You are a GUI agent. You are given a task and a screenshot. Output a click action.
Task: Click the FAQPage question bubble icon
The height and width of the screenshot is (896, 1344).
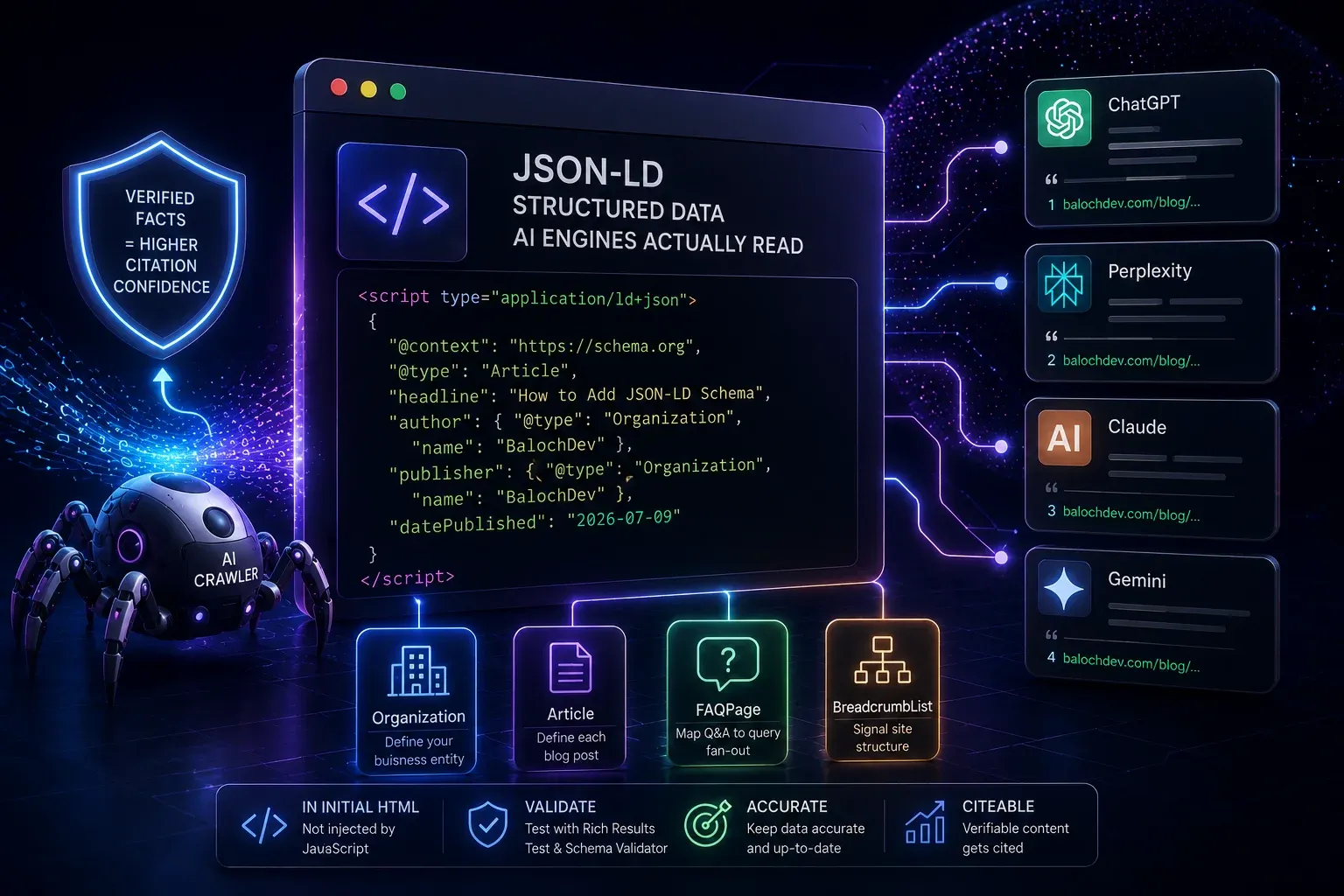coord(727,662)
